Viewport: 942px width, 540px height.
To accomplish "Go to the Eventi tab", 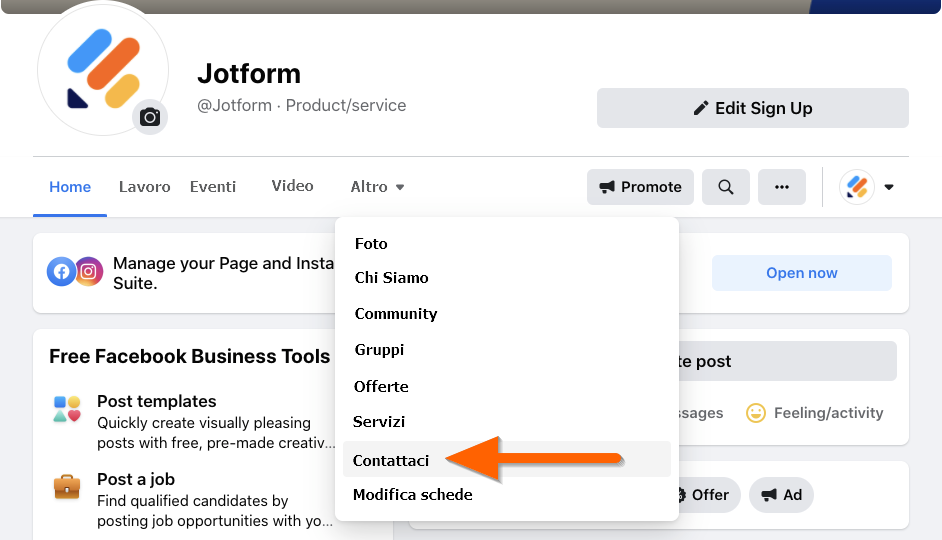I will 213,186.
